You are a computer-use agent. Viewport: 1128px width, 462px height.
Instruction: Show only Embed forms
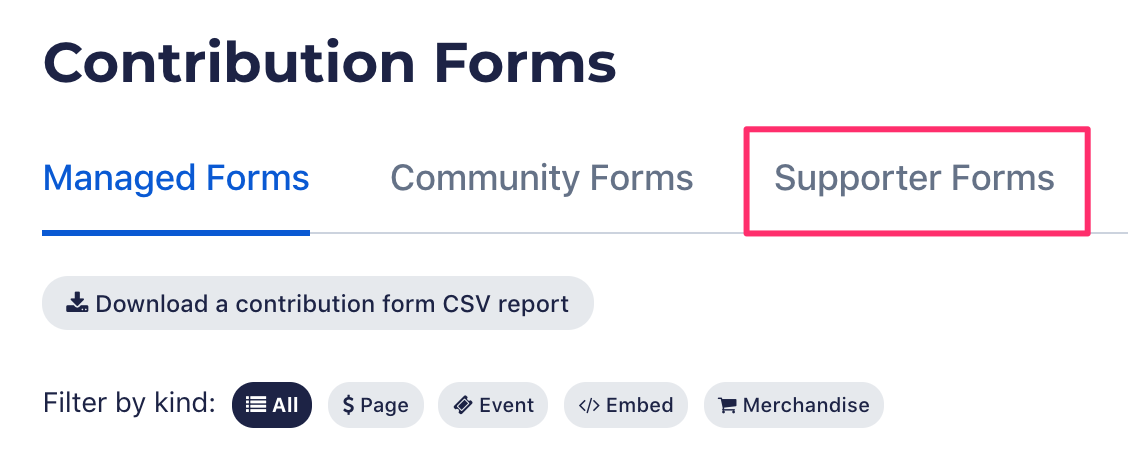(x=626, y=405)
